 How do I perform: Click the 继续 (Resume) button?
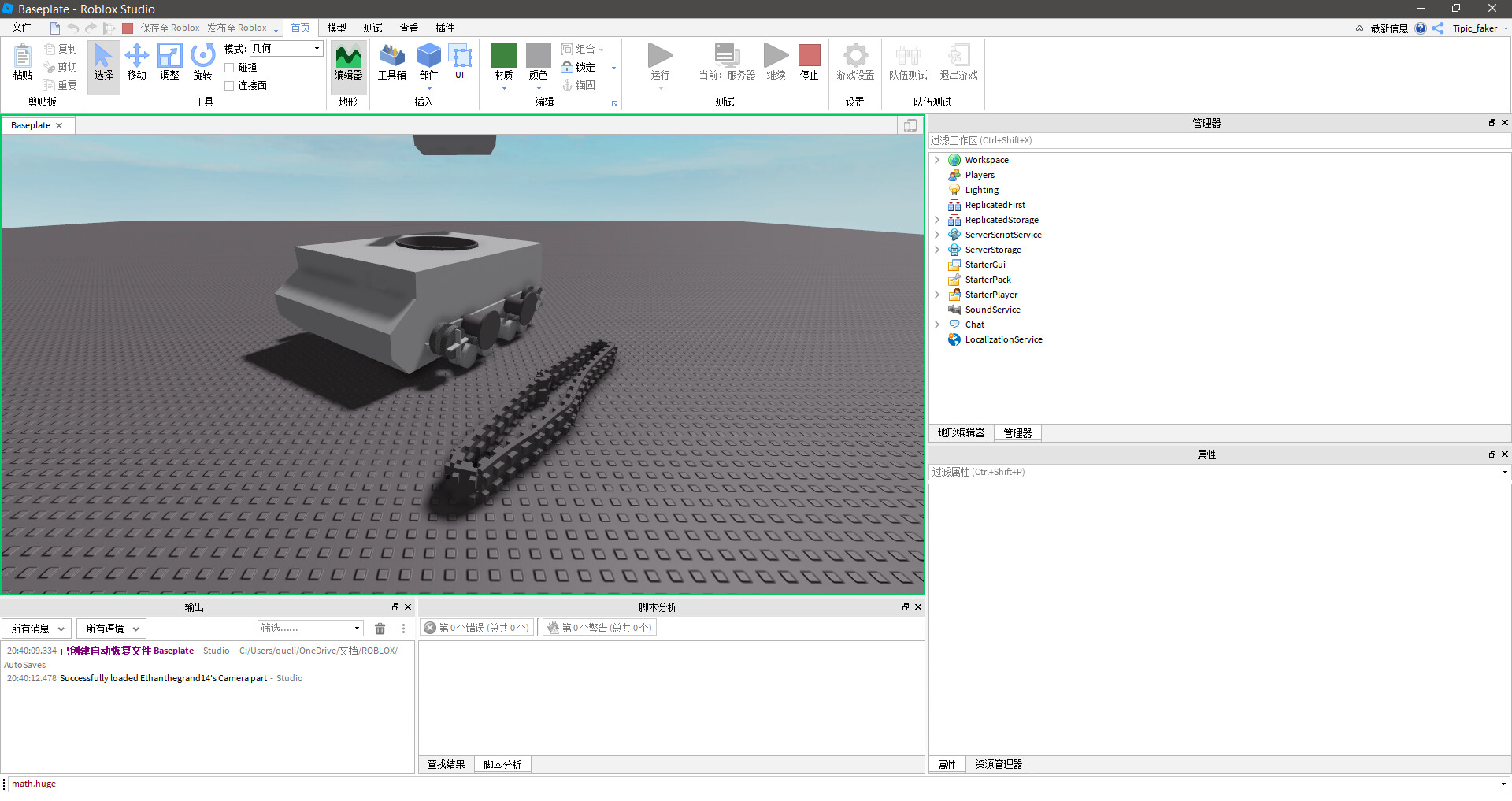pyautogui.click(x=776, y=62)
